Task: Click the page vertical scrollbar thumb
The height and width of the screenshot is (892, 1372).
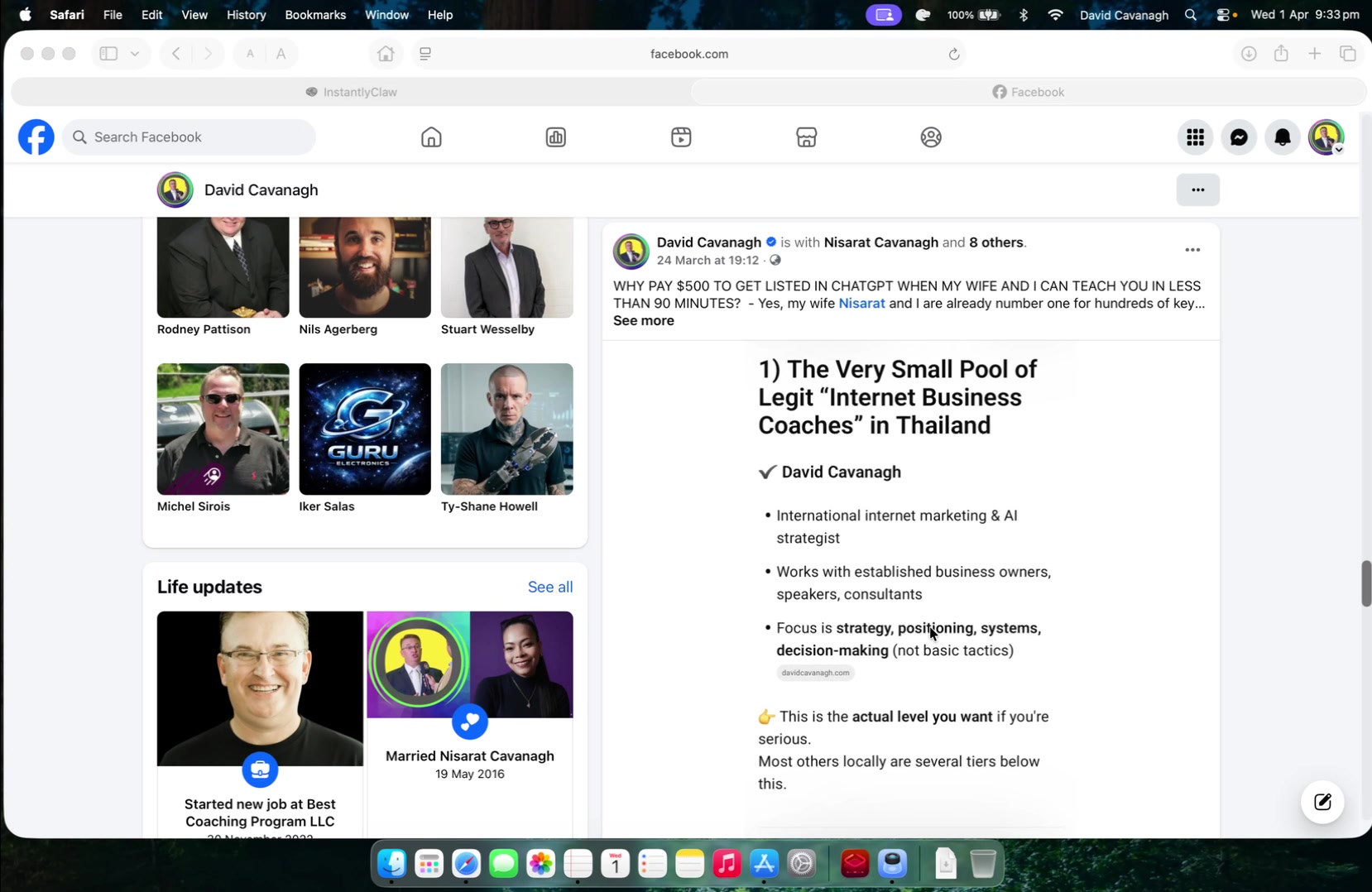Action: tap(1366, 583)
